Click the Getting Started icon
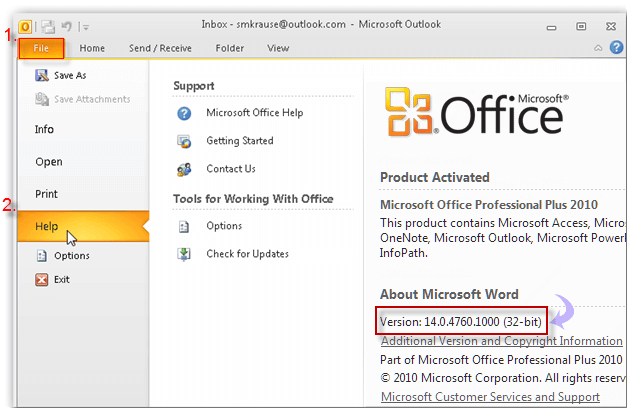The image size is (639, 420). tap(184, 141)
